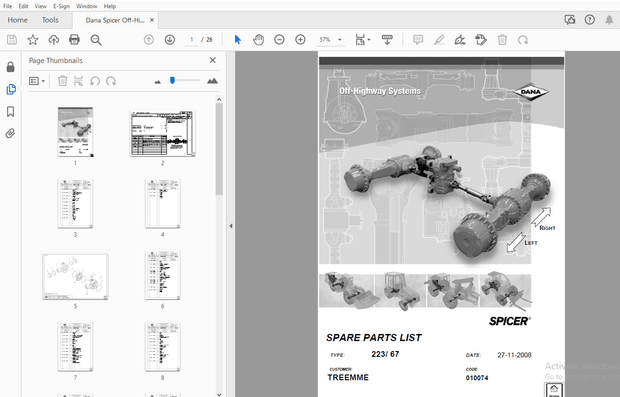Open the Help menu
The height and width of the screenshot is (397, 620).
click(110, 6)
